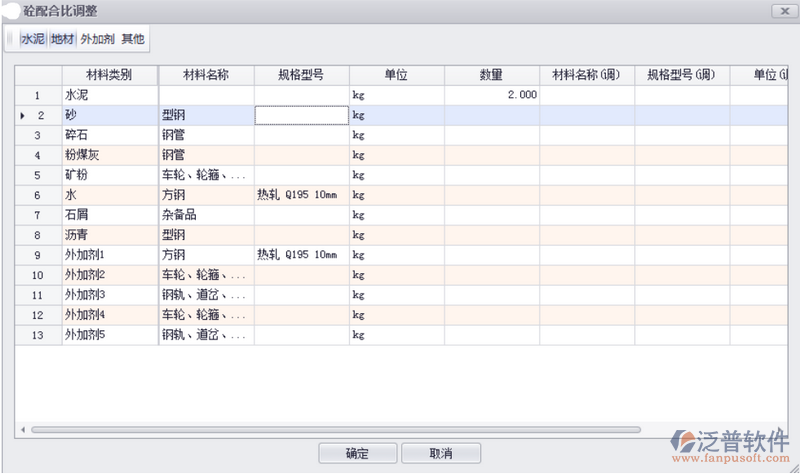Select the 杂备品 material name cell
The height and width of the screenshot is (474, 800).
(x=206, y=215)
